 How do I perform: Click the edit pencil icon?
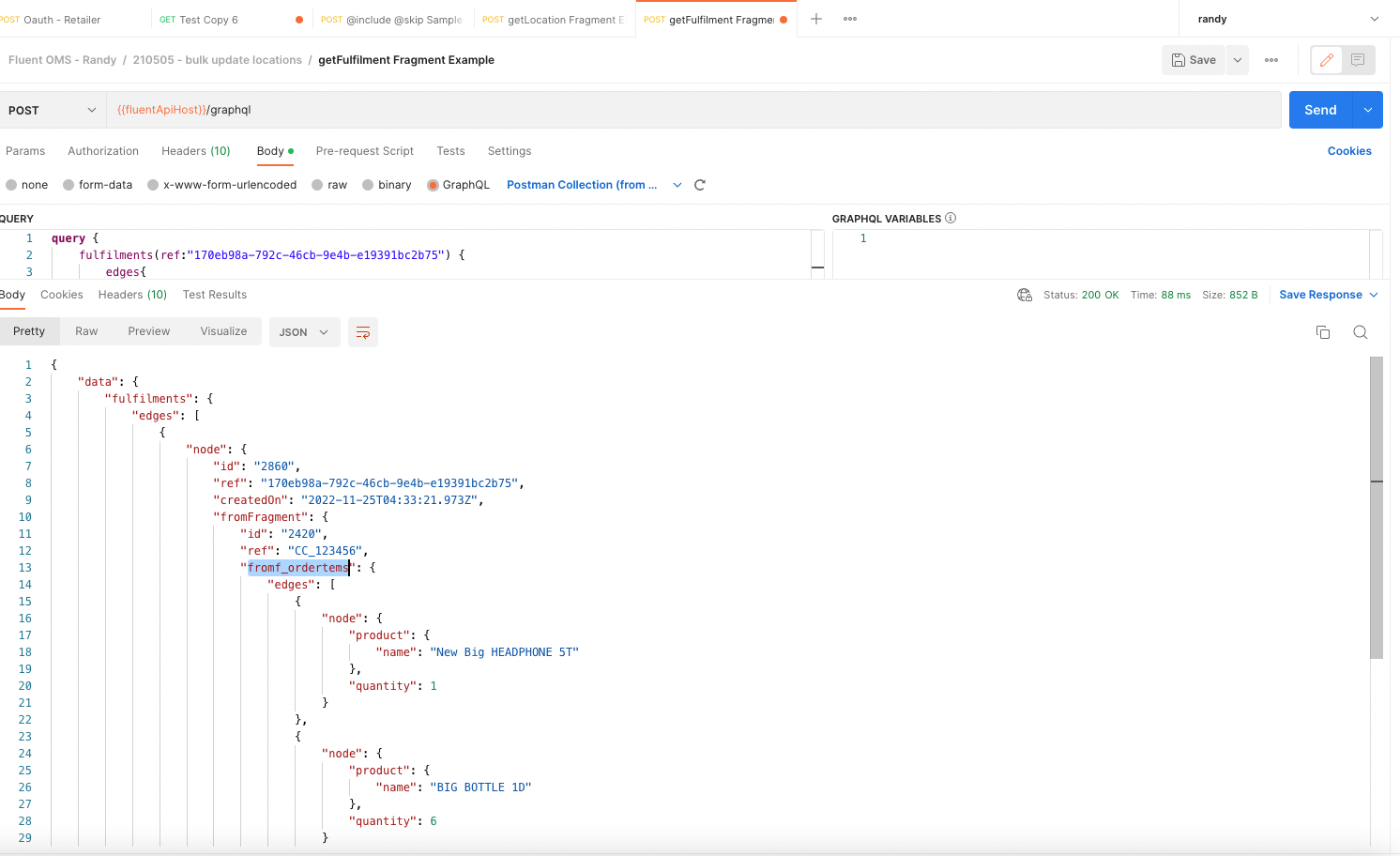pos(1326,60)
